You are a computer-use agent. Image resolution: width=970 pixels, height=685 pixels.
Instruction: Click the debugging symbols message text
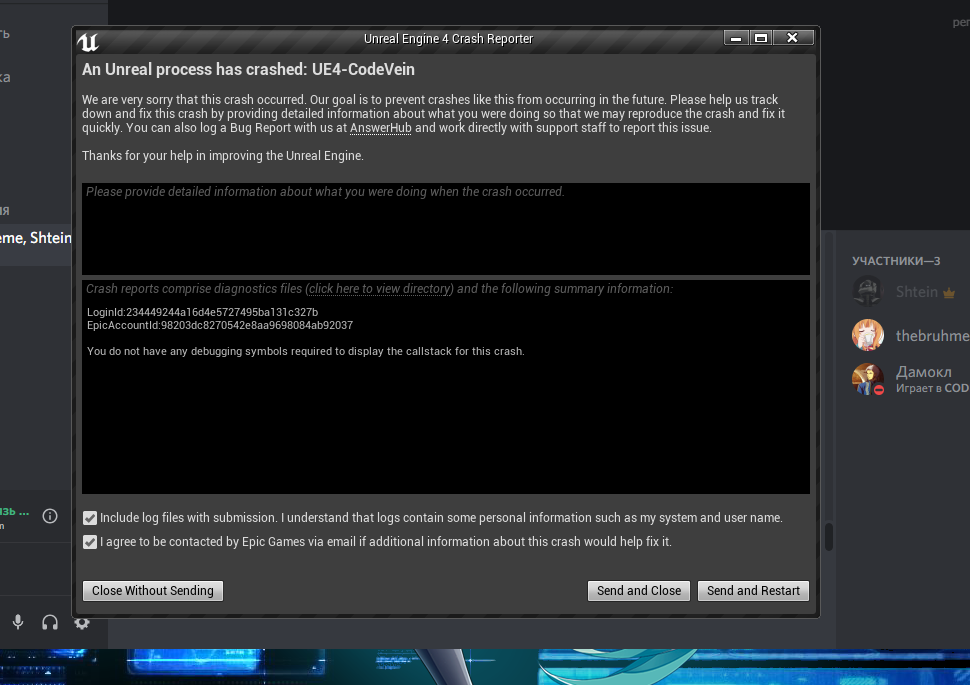click(x=306, y=351)
